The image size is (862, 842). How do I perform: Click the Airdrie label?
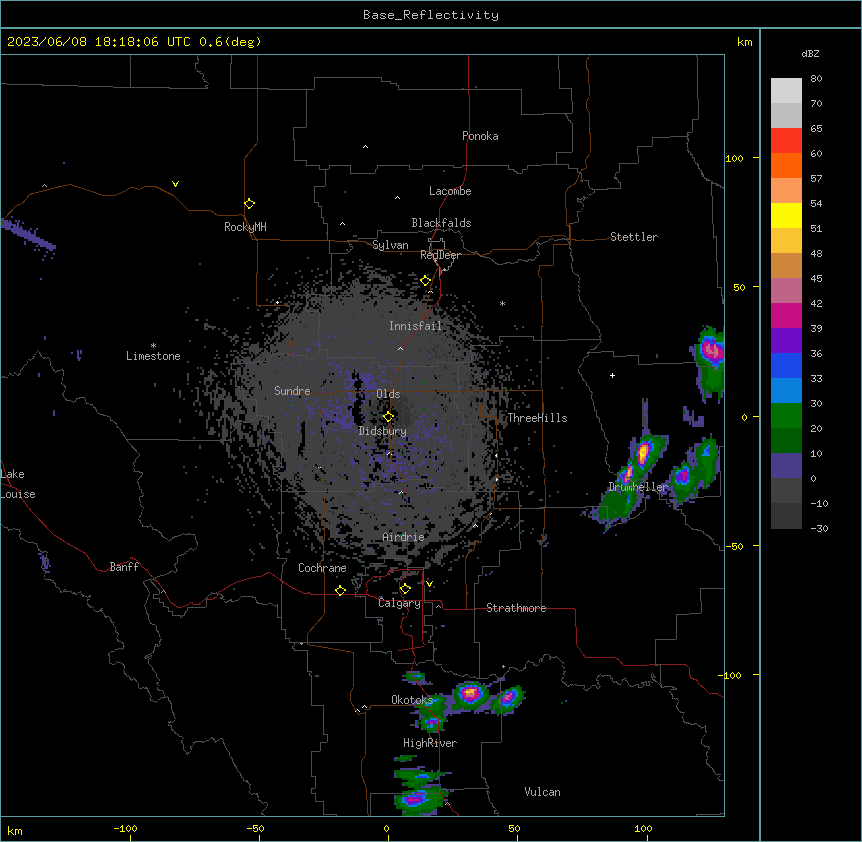[x=403, y=537]
